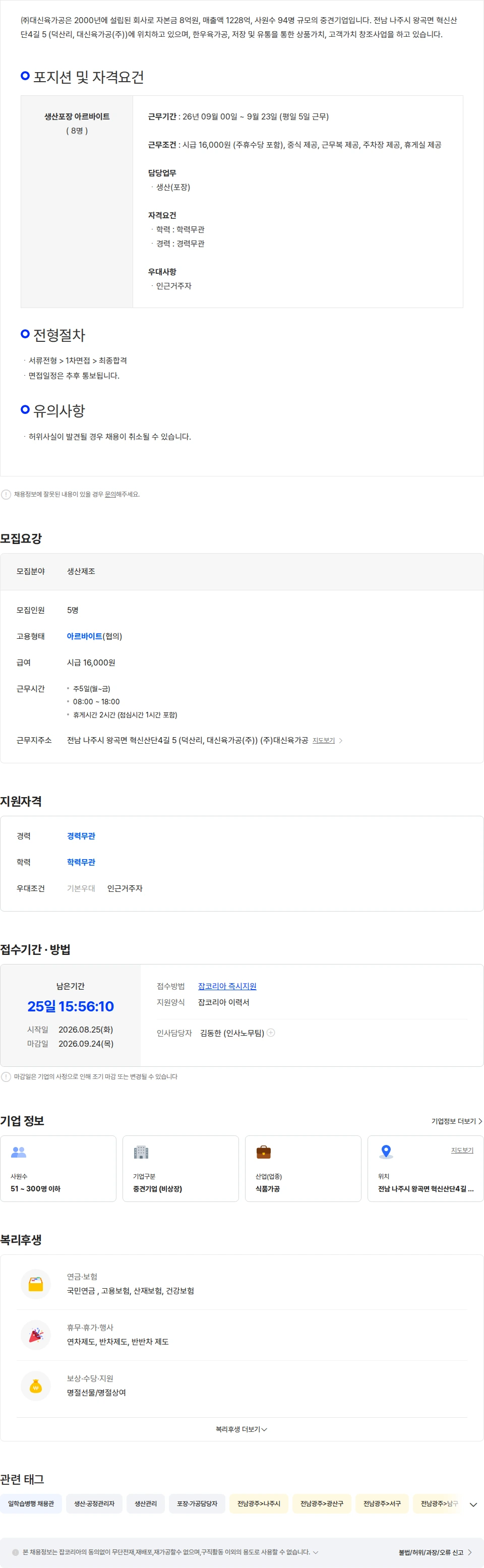
Task: Select the 일학습병행 채용관 tag
Action: coord(31,1503)
